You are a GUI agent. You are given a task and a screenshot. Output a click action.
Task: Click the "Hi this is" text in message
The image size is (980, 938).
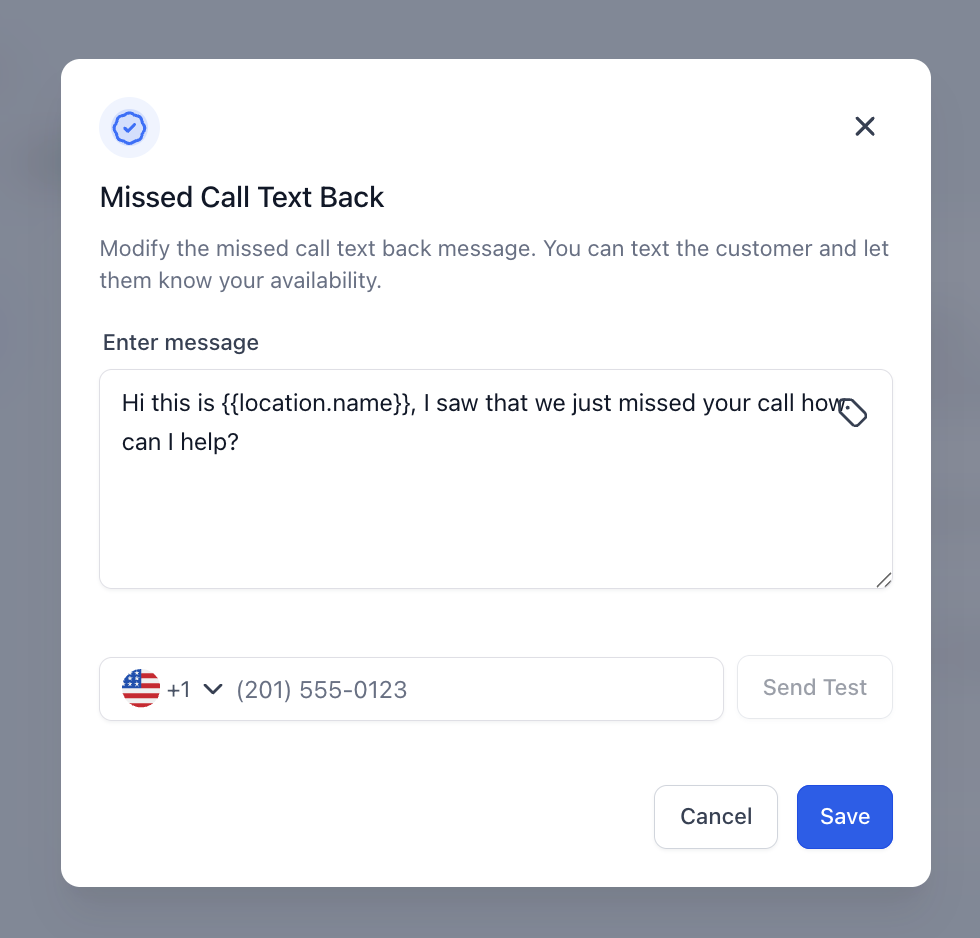[x=168, y=403]
